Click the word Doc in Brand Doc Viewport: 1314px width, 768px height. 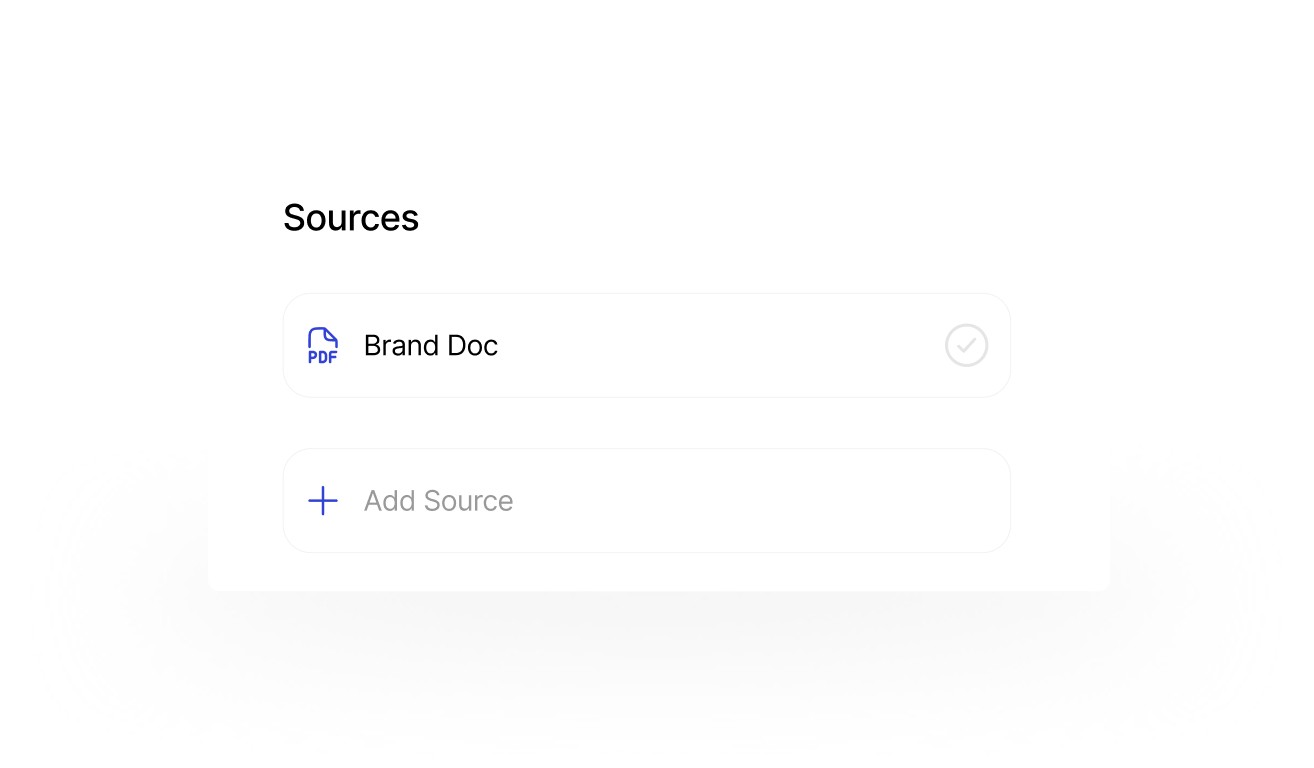(x=472, y=345)
